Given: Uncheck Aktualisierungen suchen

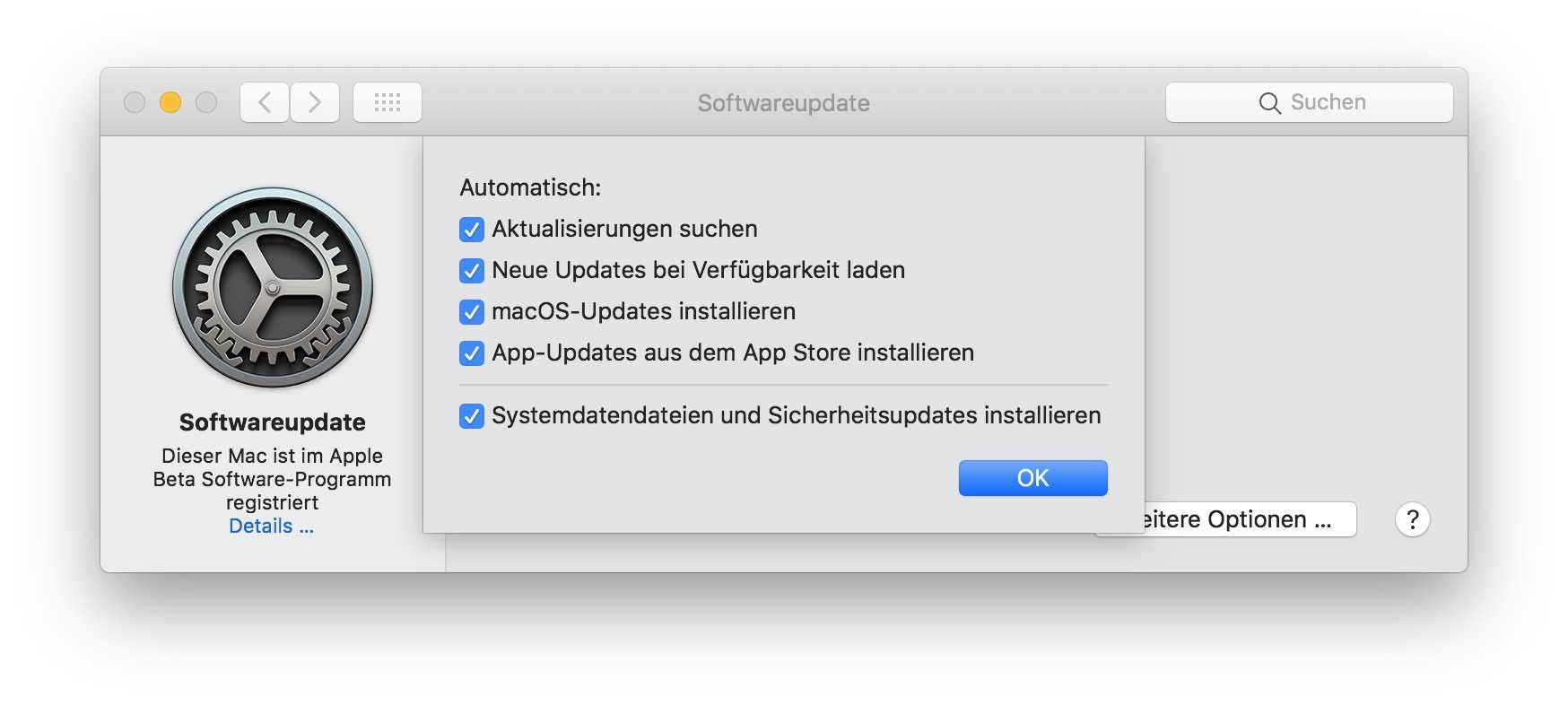Looking at the screenshot, I should [472, 230].
